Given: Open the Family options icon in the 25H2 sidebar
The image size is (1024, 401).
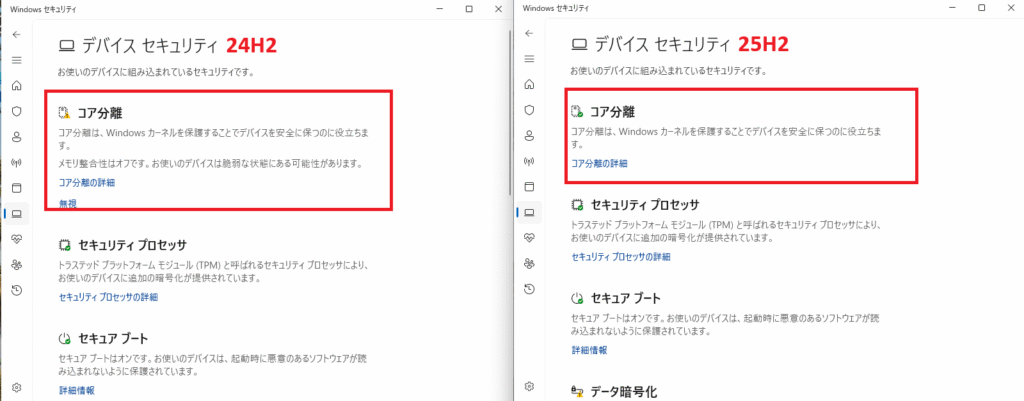Looking at the screenshot, I should pyautogui.click(x=528, y=264).
